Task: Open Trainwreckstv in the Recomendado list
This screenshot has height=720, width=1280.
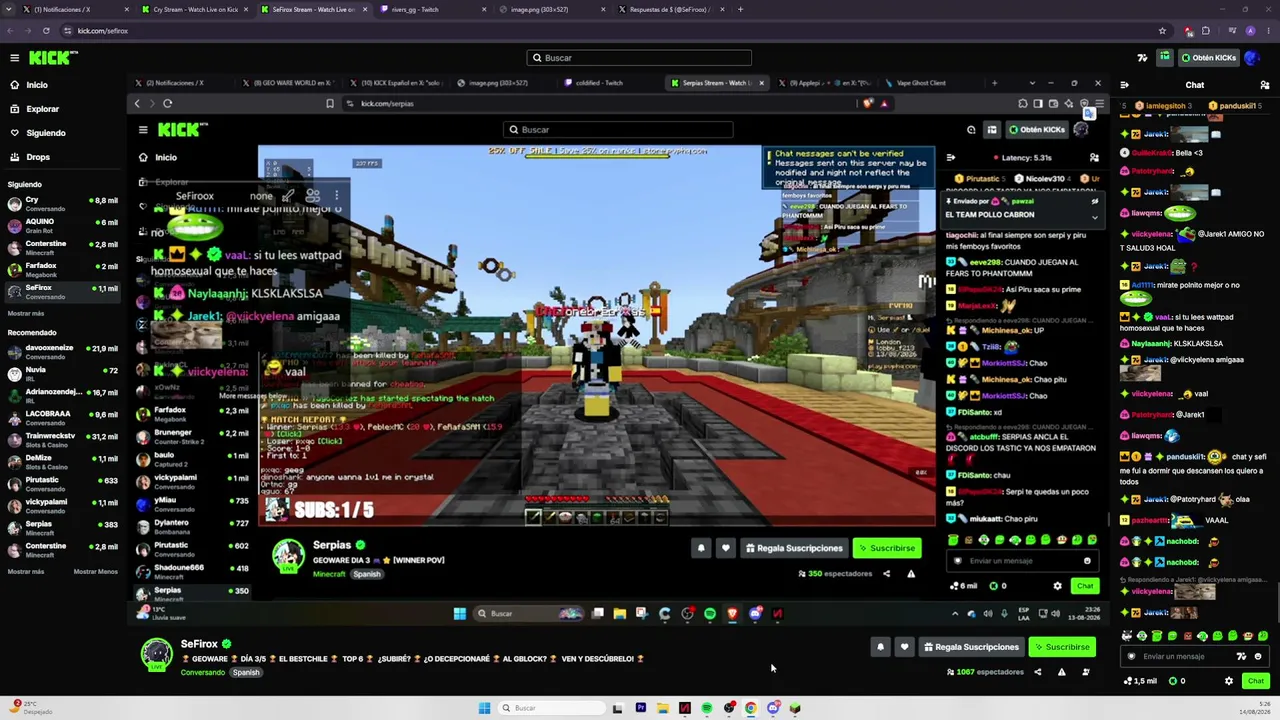Action: coord(63,440)
